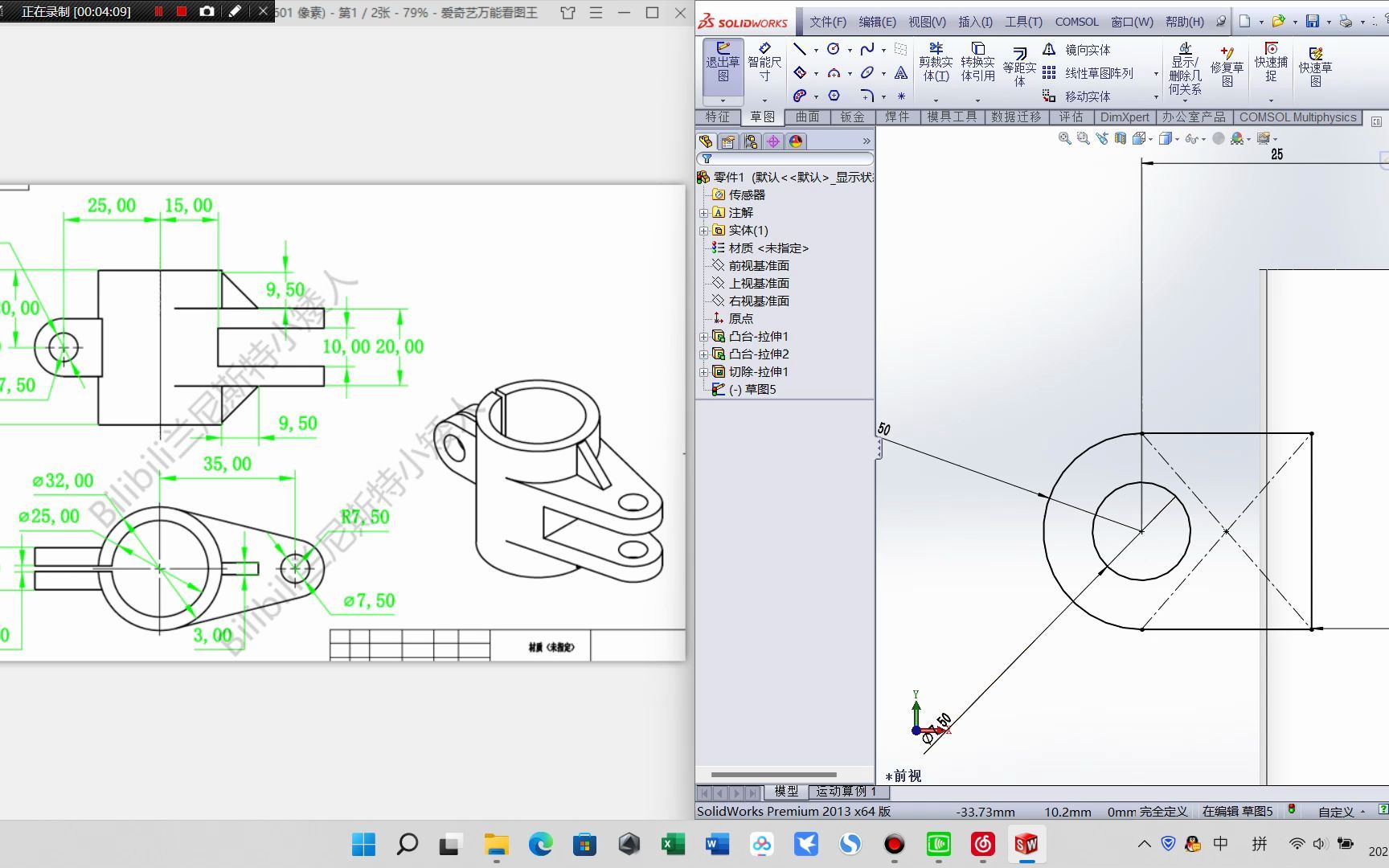Viewport: 1389px width, 868px height.
Task: Select the 智能尺寸 Smart Dimension tool
Action: pos(764,64)
